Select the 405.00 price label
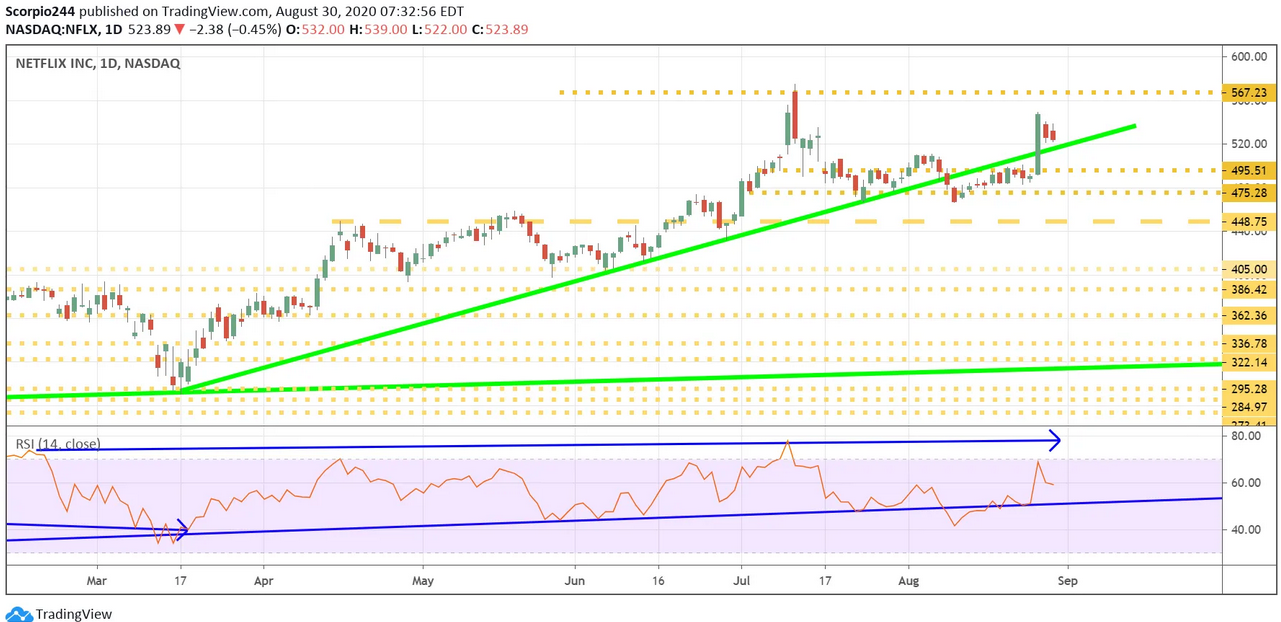 click(1250, 269)
